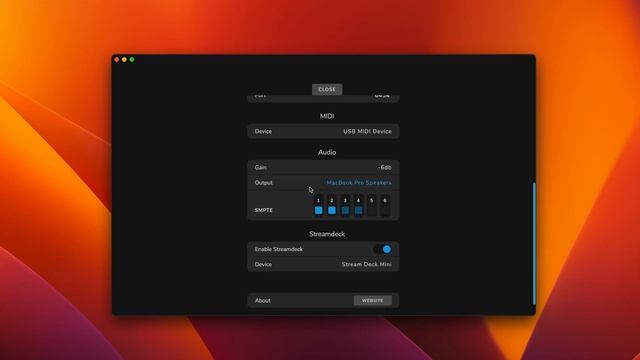Click the MIDI section heading
The image size is (640, 360).
(327, 116)
